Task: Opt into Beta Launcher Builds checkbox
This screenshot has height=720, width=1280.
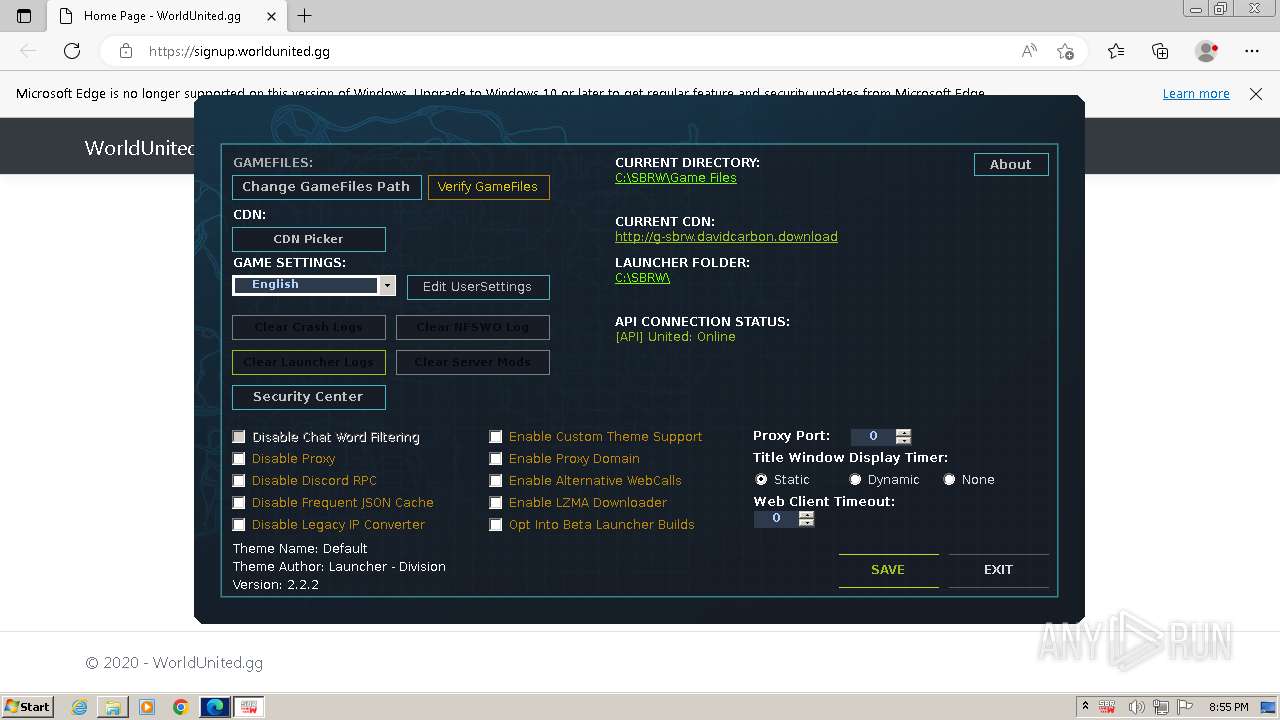Action: (x=496, y=525)
